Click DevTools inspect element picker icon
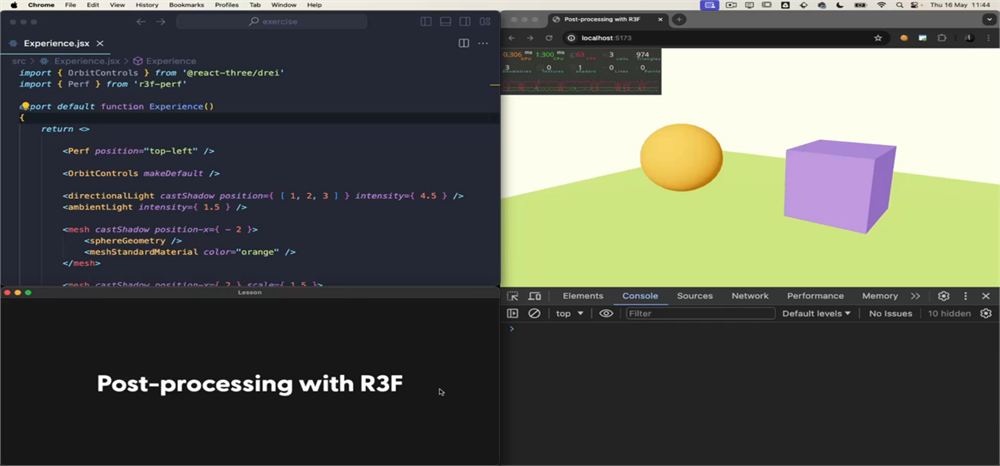This screenshot has width=1000, height=466. click(512, 296)
